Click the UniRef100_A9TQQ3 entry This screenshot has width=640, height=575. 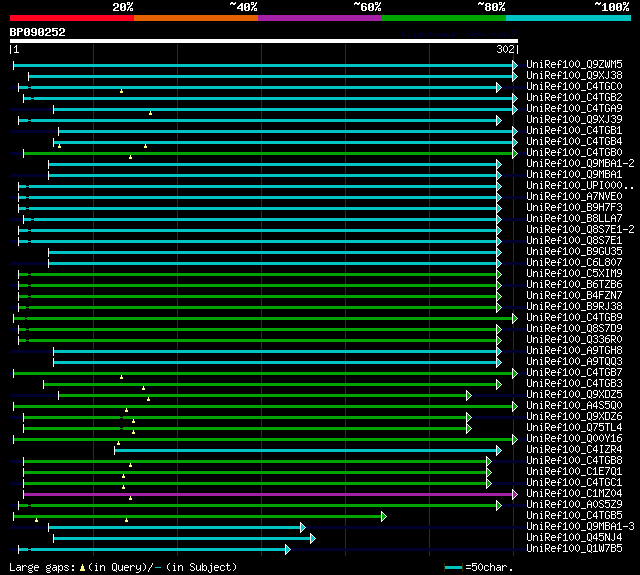click(574, 362)
